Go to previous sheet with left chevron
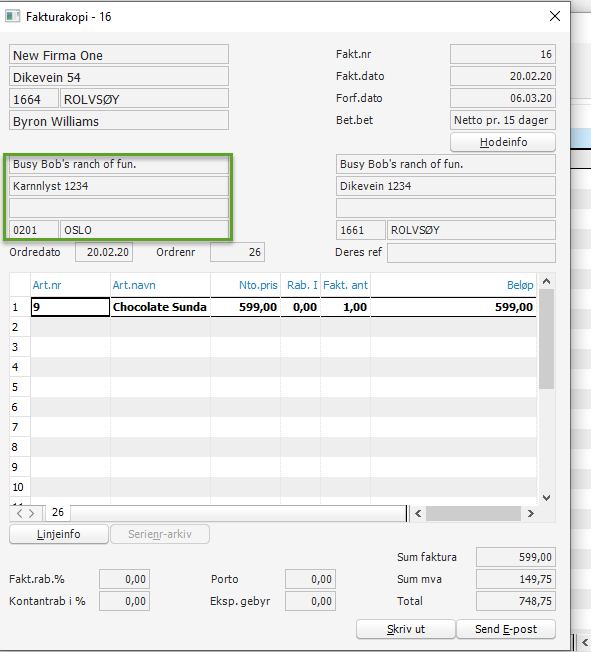Image resolution: width=591 pixels, height=652 pixels. tap(19, 513)
